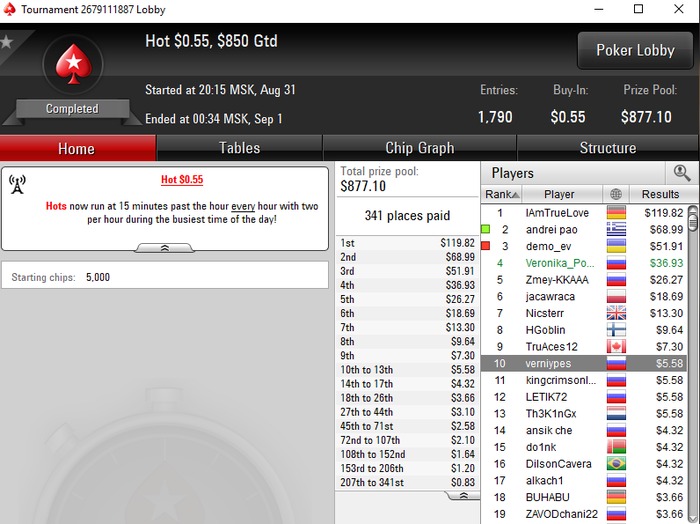
Task: Click the players list scrollbar thumb
Action: point(693,219)
